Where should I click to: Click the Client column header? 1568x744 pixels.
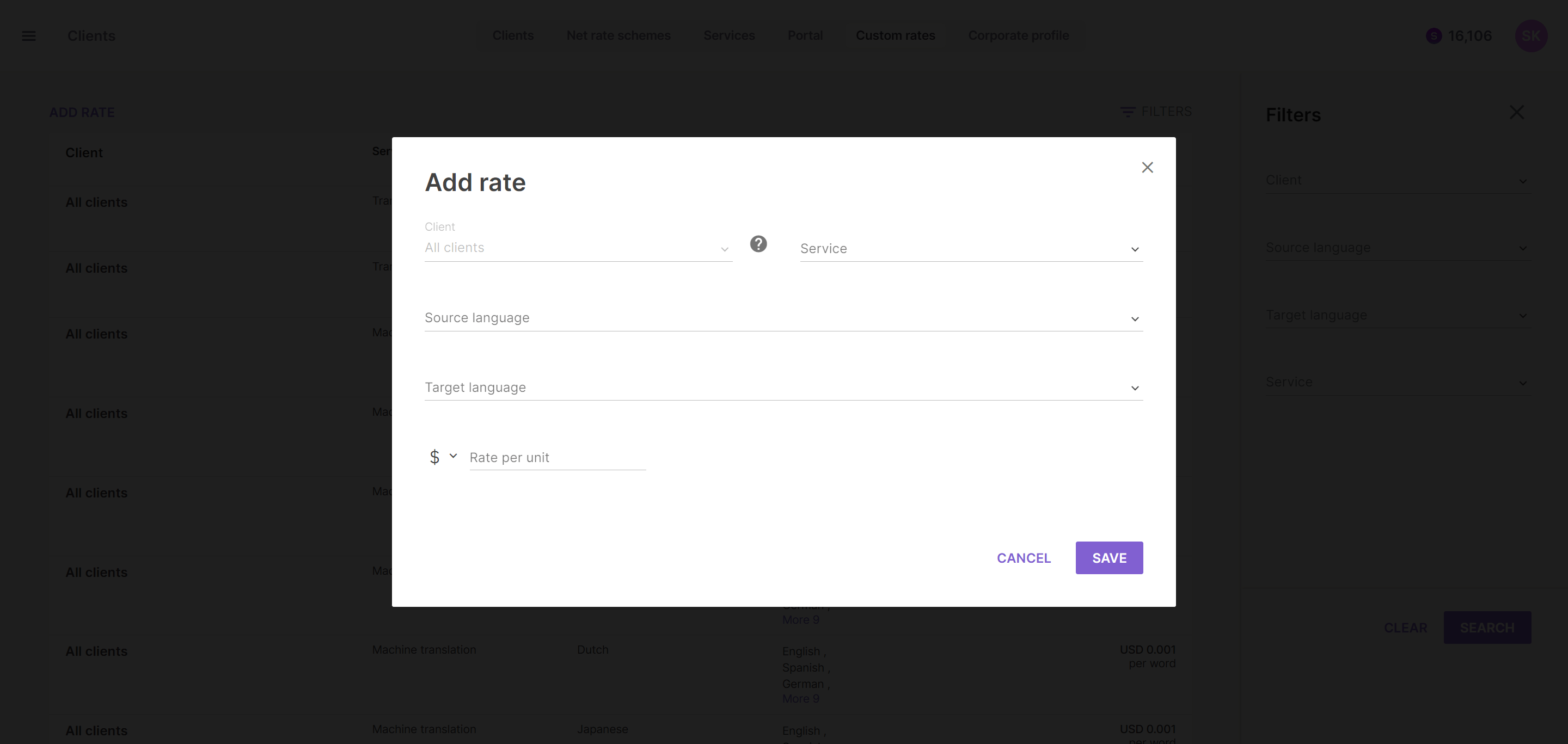(x=84, y=153)
